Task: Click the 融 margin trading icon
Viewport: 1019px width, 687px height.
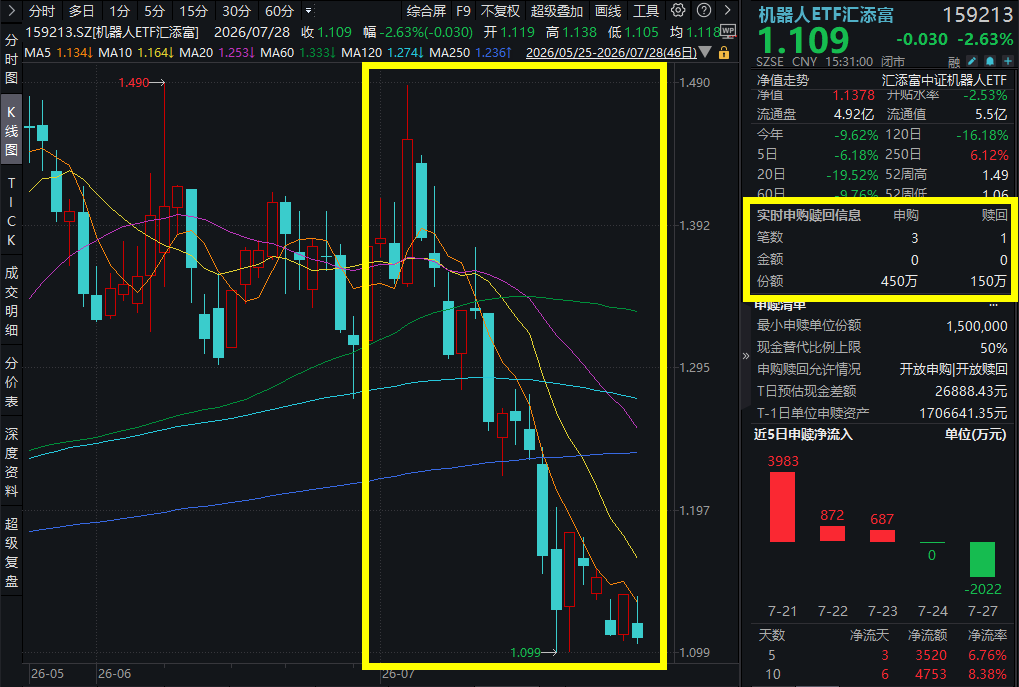Action: pyautogui.click(x=954, y=62)
